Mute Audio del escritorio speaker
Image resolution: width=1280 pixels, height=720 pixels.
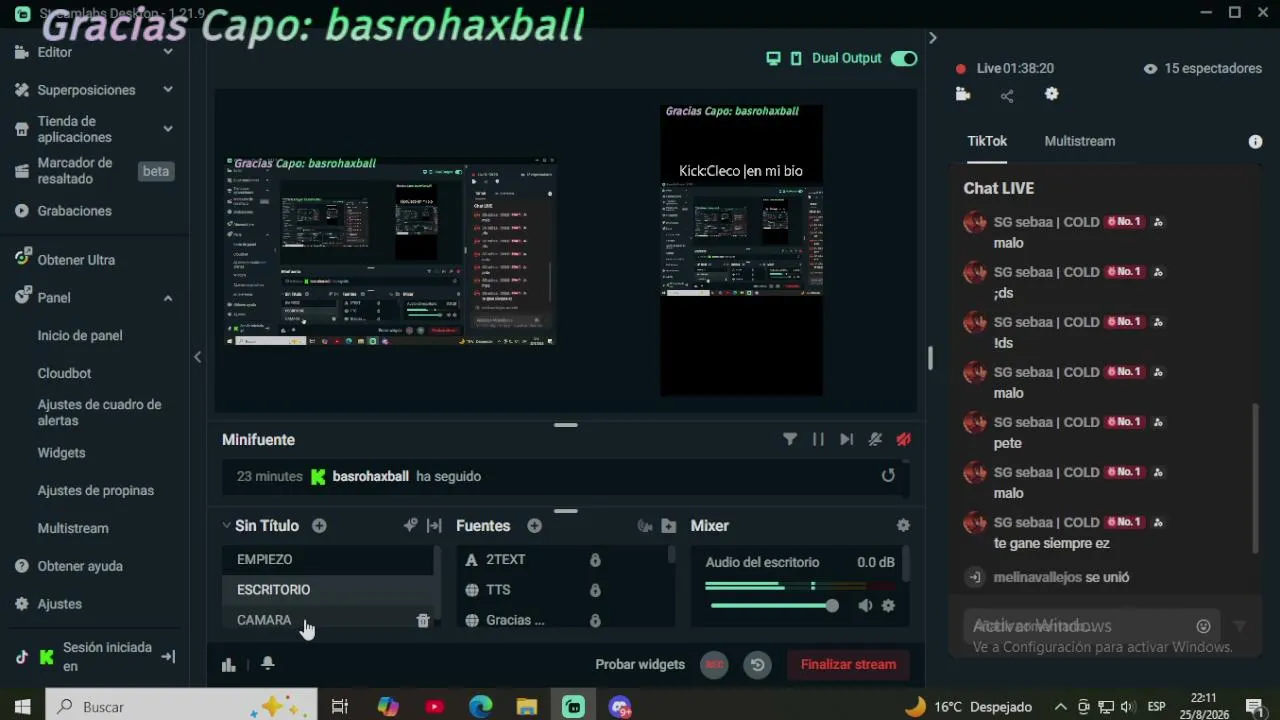(x=865, y=606)
